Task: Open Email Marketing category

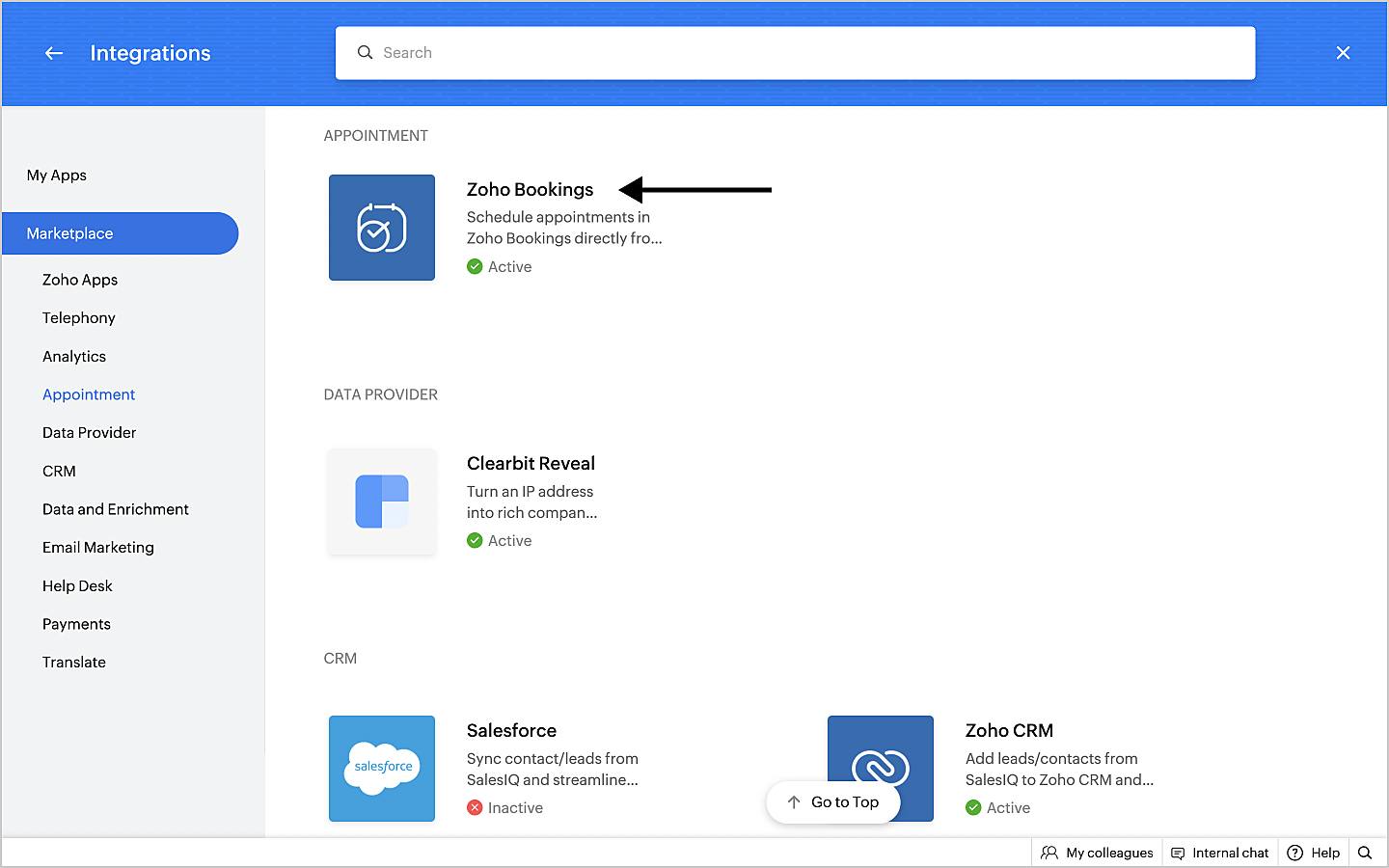Action: click(98, 548)
